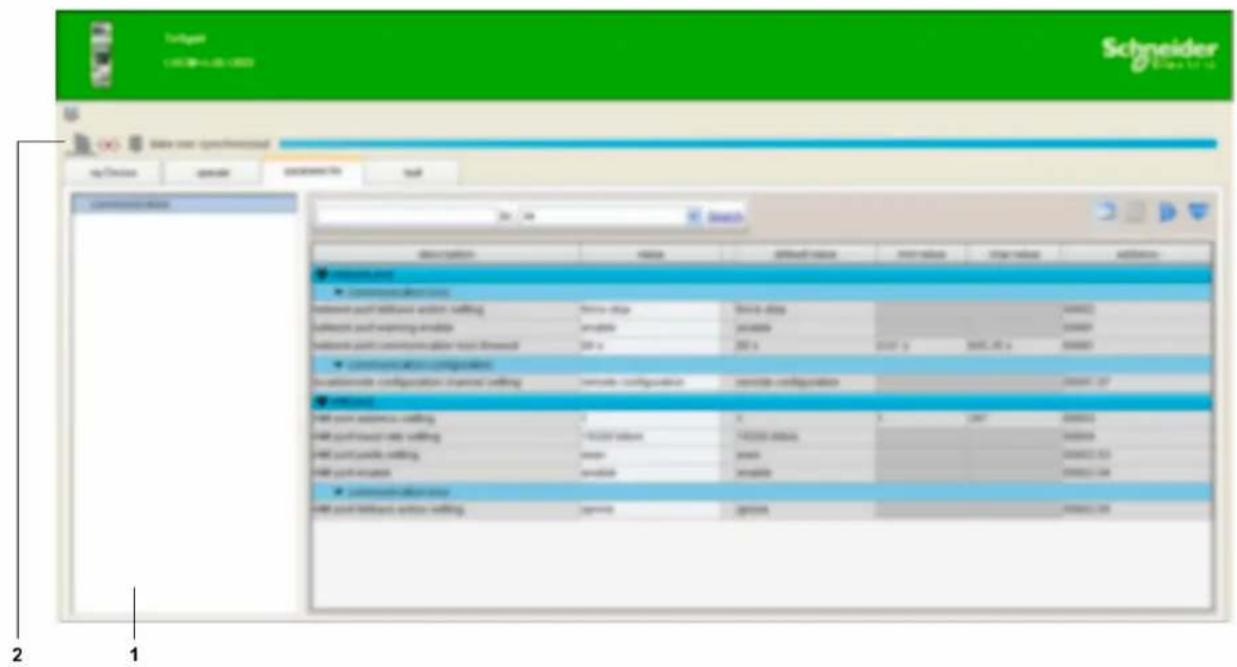Click the address column header

[1135, 255]
